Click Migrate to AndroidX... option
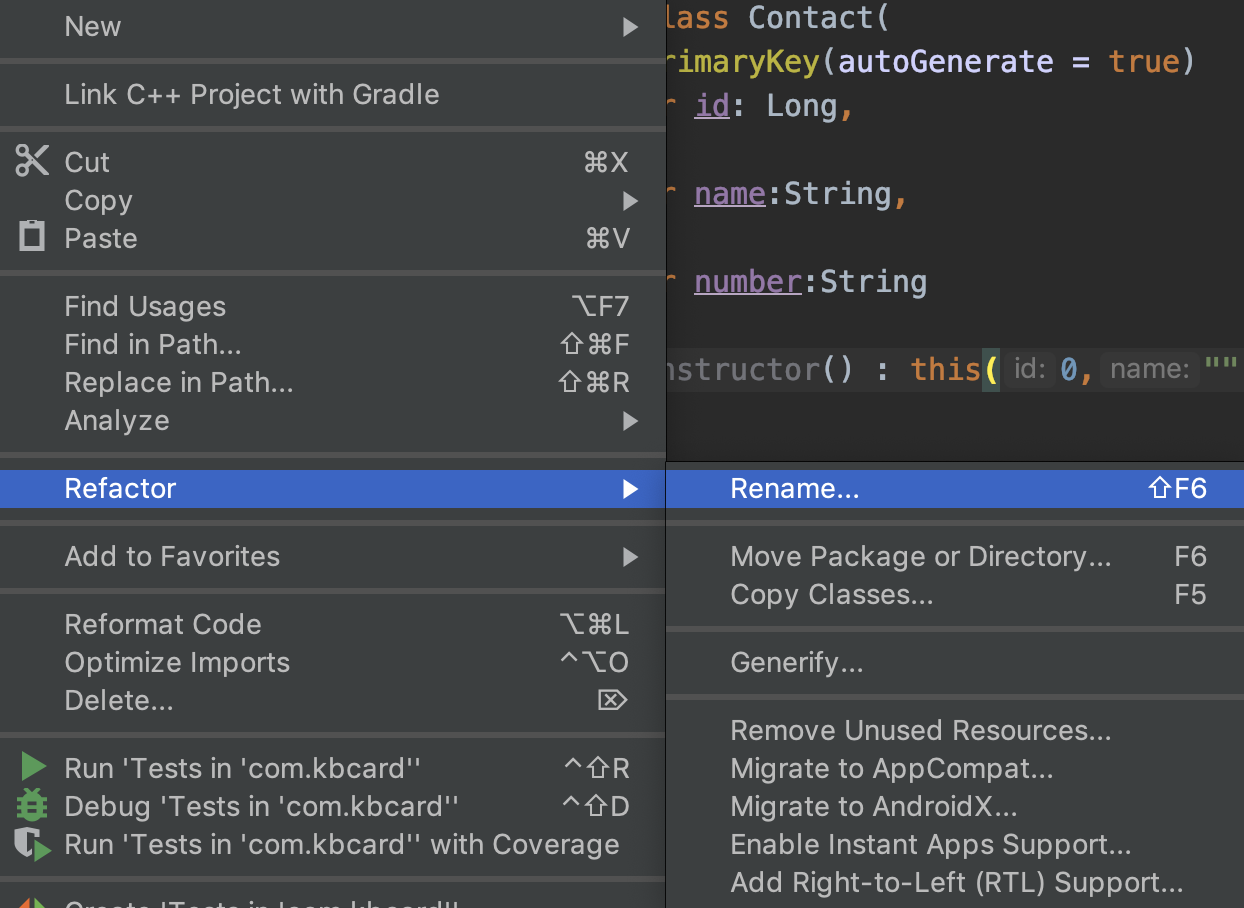Image resolution: width=1244 pixels, height=908 pixels. (873, 806)
